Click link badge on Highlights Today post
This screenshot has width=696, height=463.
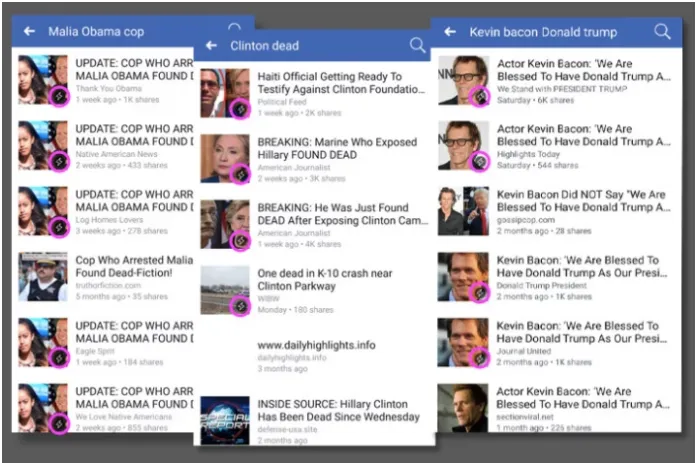tap(480, 162)
